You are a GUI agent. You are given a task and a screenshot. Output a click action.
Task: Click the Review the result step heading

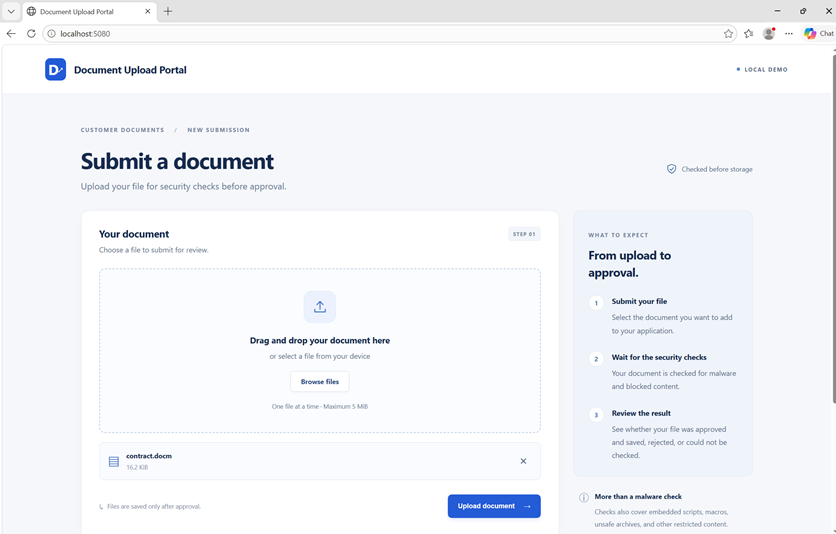coord(641,413)
